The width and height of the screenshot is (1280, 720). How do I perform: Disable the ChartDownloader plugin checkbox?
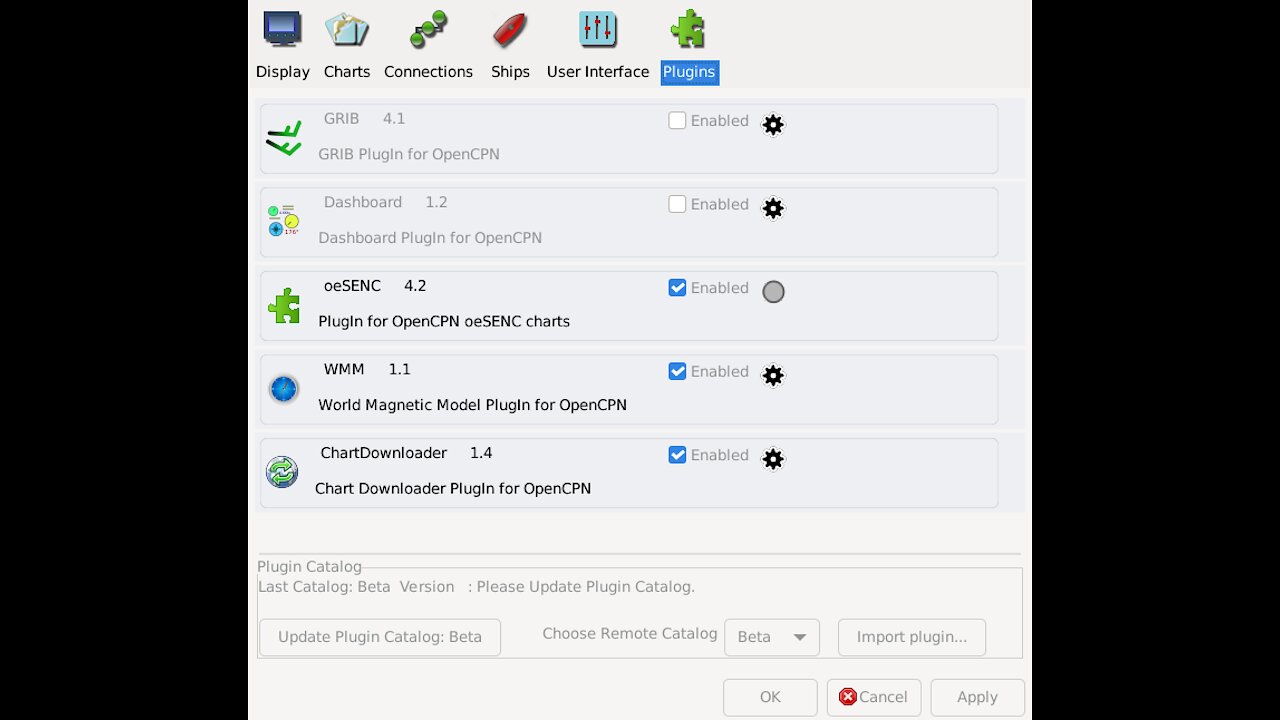[677, 454]
